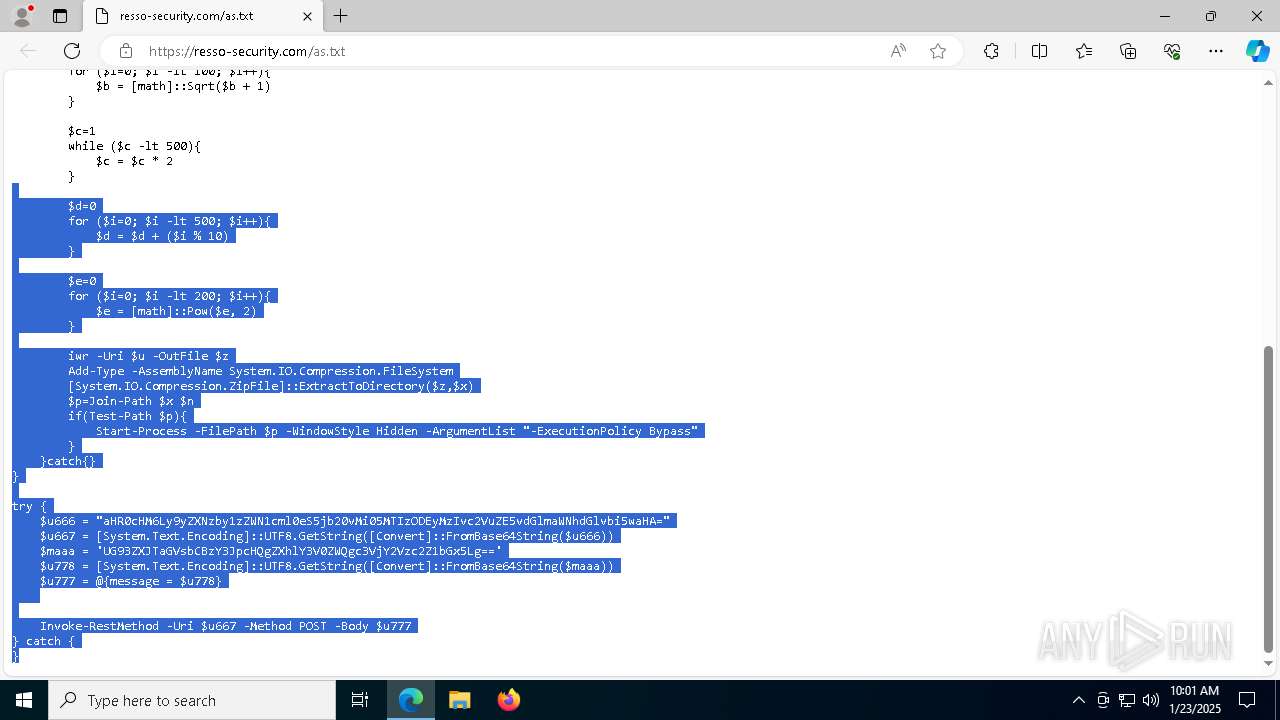Open Browser essentials icon
Image resolution: width=1280 pixels, height=720 pixels.
coord(1172,51)
